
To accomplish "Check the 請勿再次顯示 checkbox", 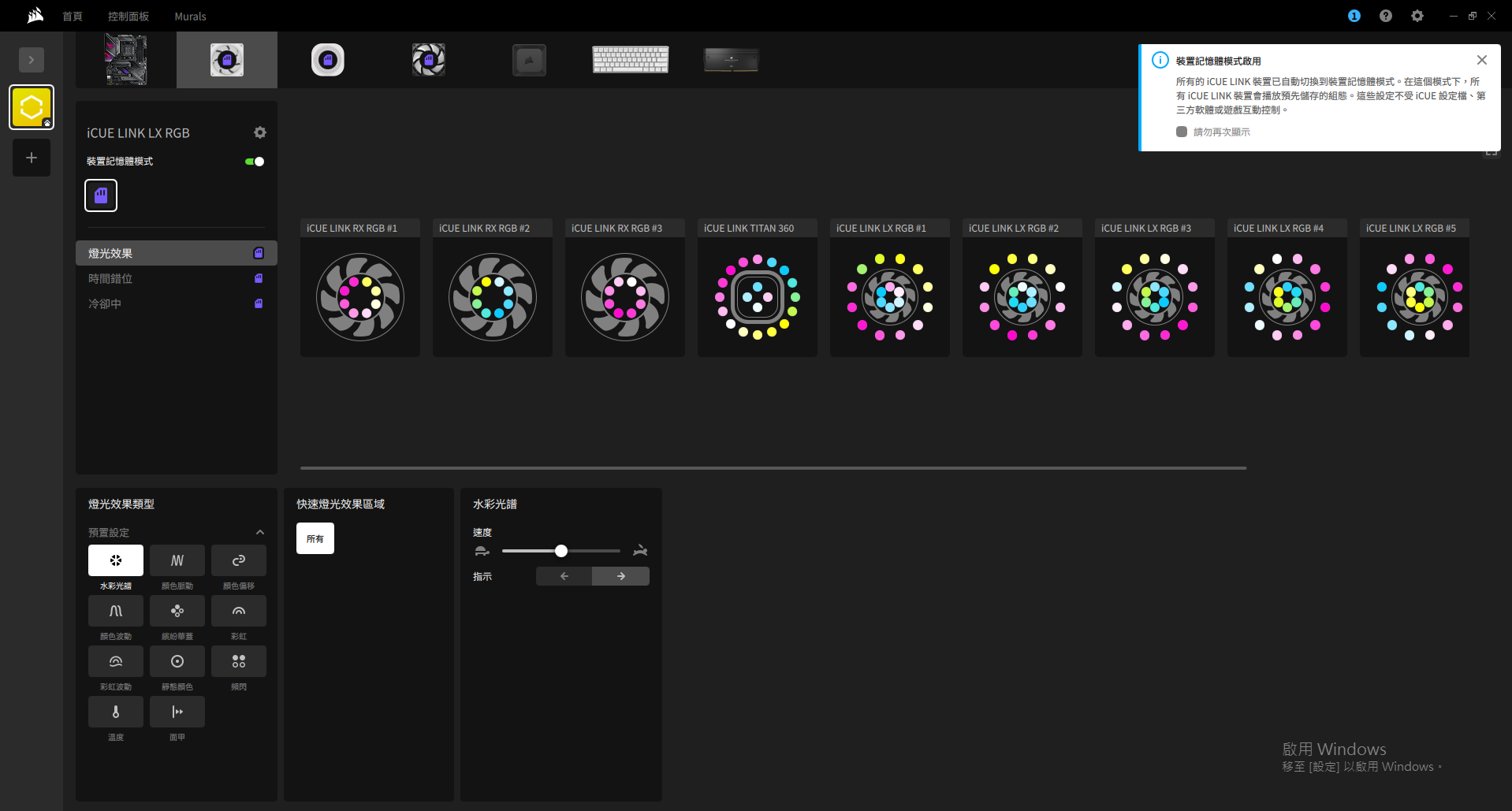I will [x=1182, y=132].
